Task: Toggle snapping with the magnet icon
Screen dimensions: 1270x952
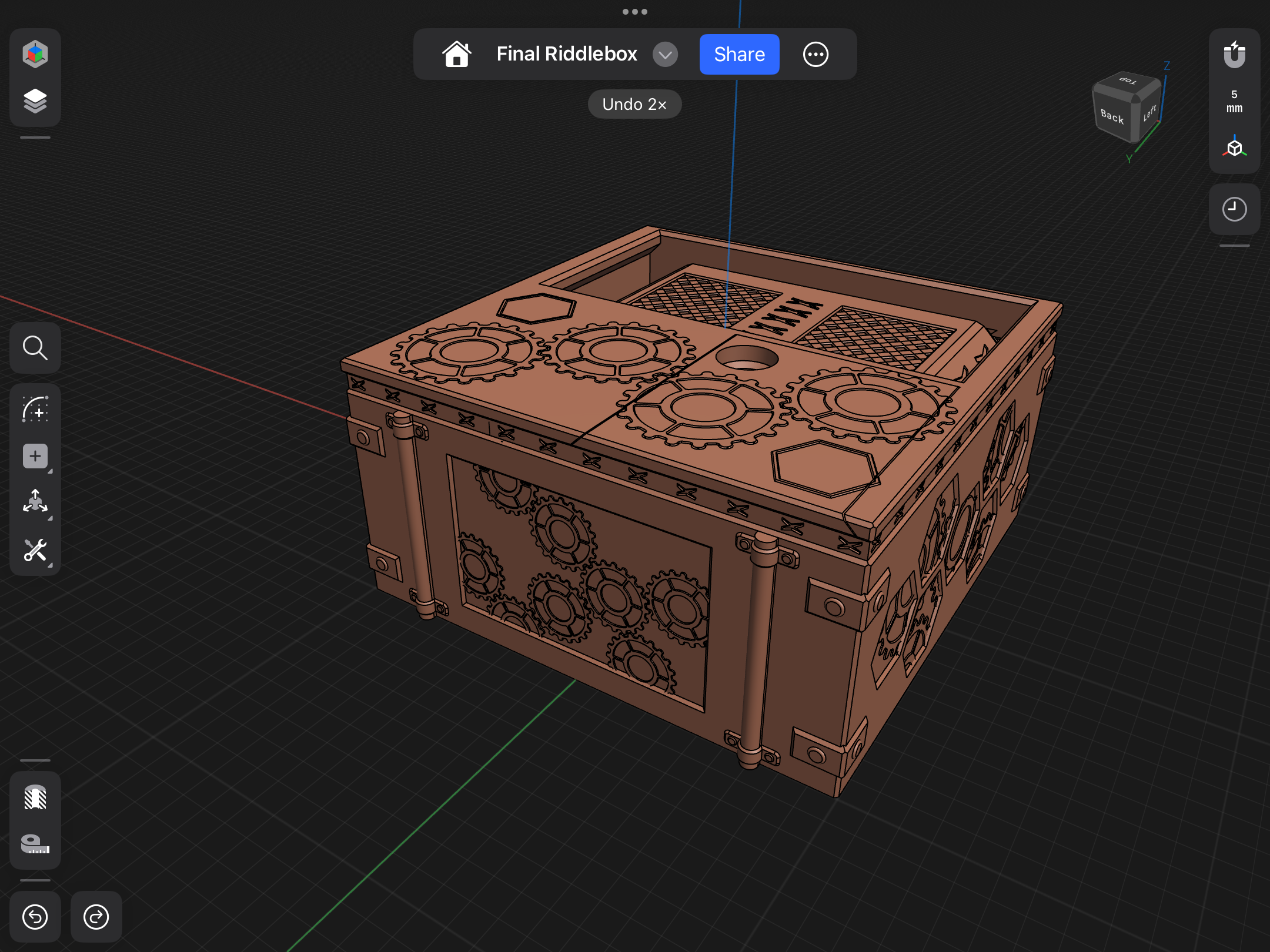Action: [x=1235, y=54]
